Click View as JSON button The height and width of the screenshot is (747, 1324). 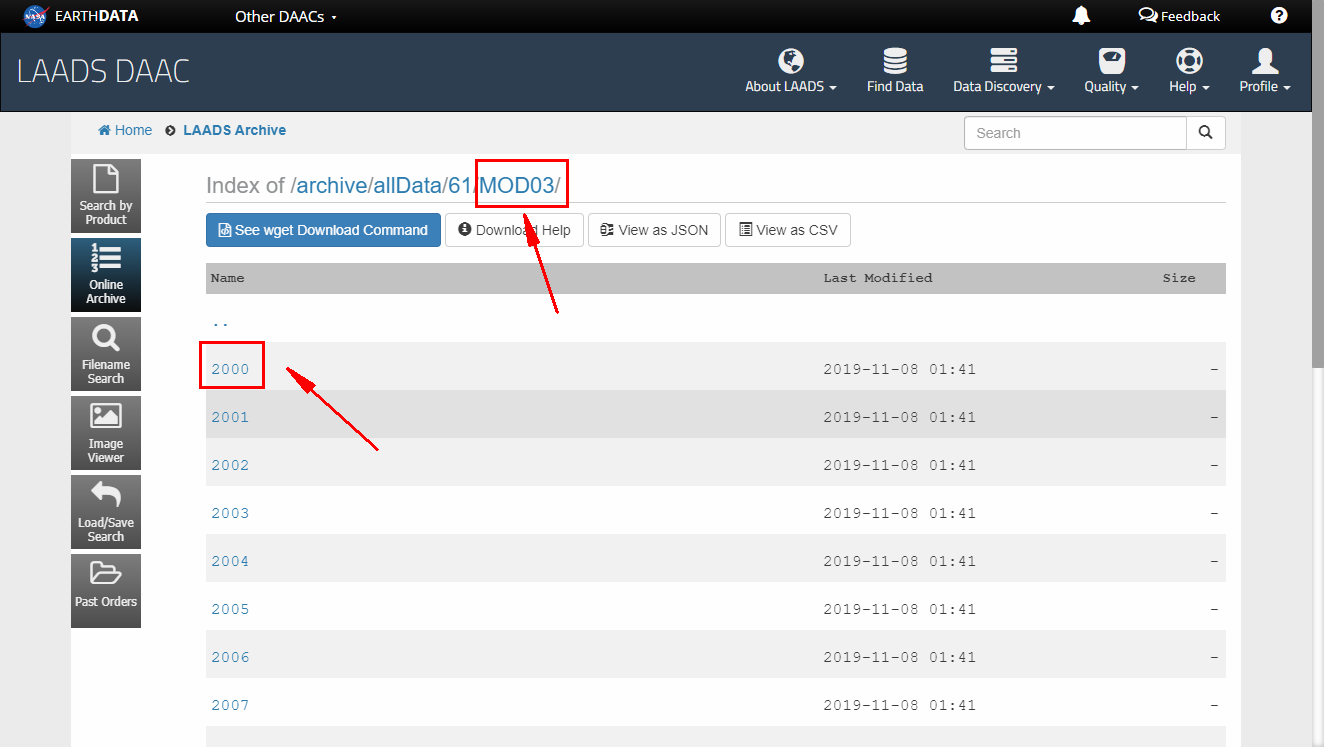pyautogui.click(x=654, y=230)
